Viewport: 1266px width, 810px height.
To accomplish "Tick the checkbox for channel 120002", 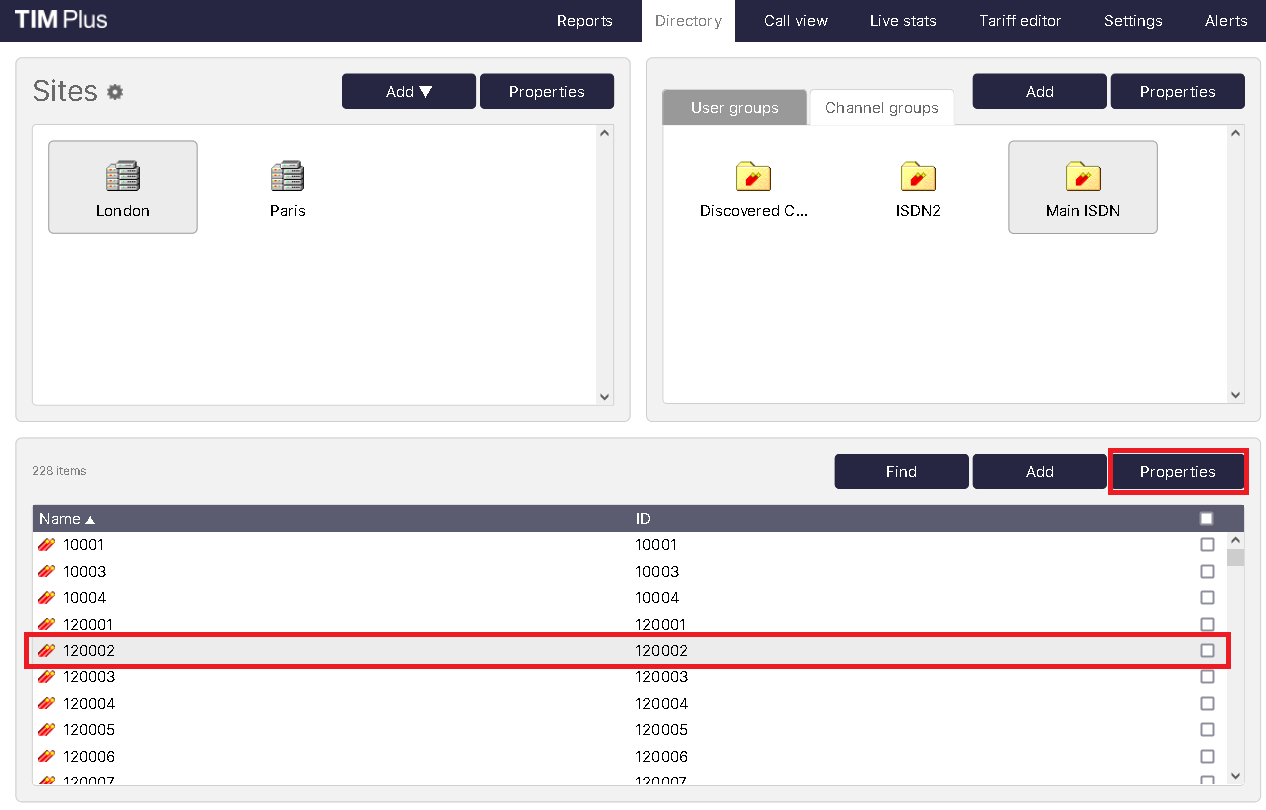I will click(1207, 651).
